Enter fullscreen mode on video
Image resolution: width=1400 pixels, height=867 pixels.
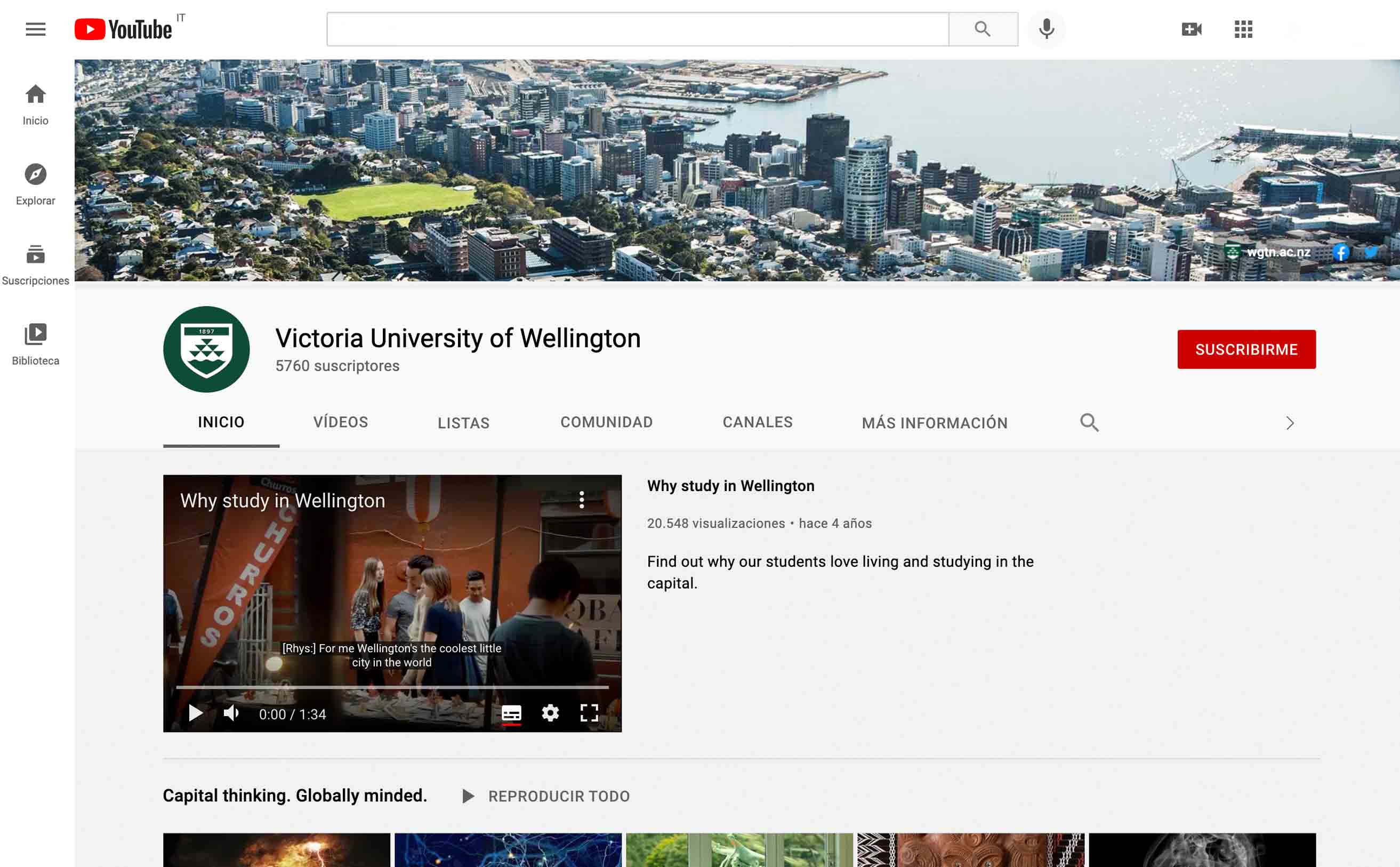tap(589, 713)
